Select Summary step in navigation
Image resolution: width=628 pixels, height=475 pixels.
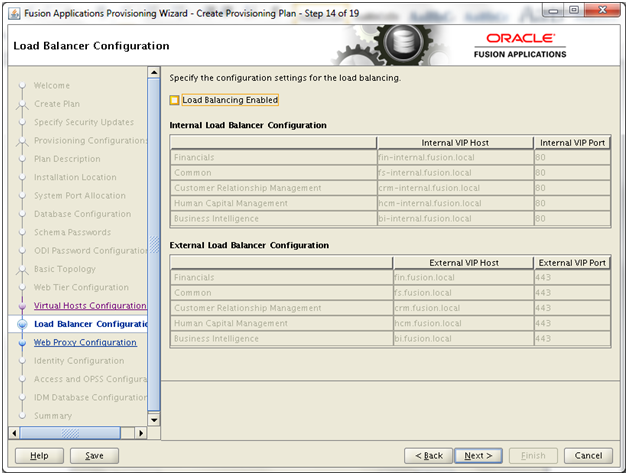coord(53,416)
